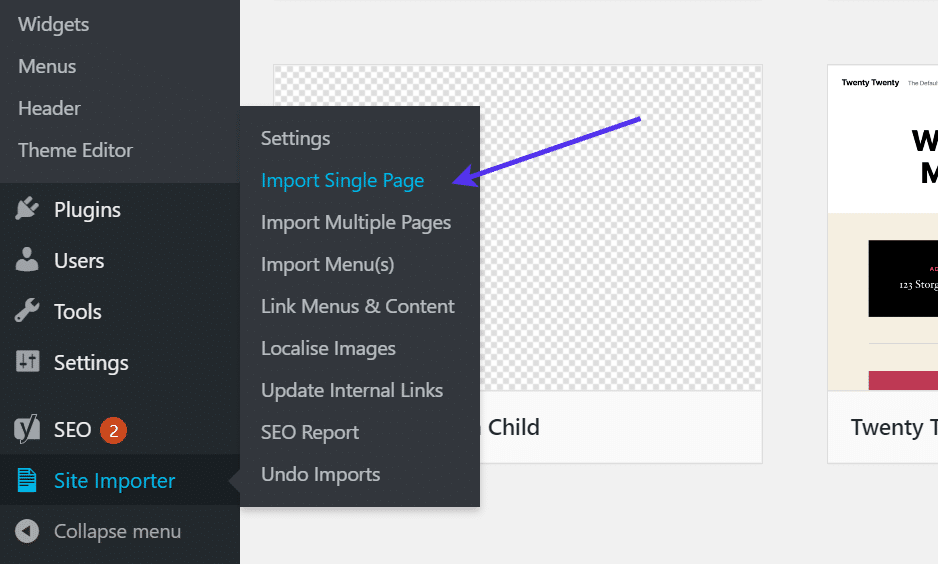Click the Collapse menu arrow icon
This screenshot has height=564, width=938.
click(27, 531)
